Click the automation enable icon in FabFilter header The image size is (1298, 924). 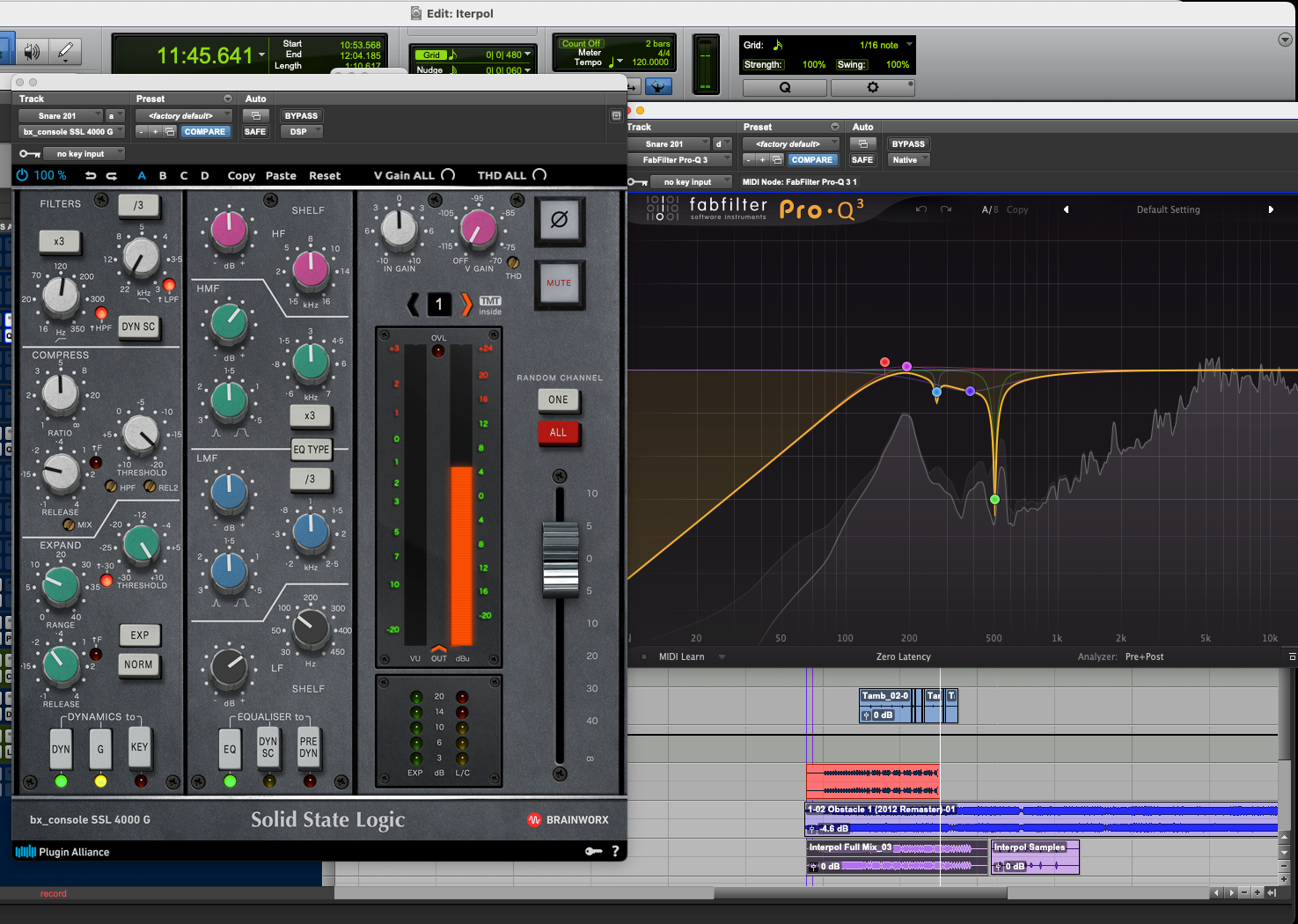tap(863, 143)
